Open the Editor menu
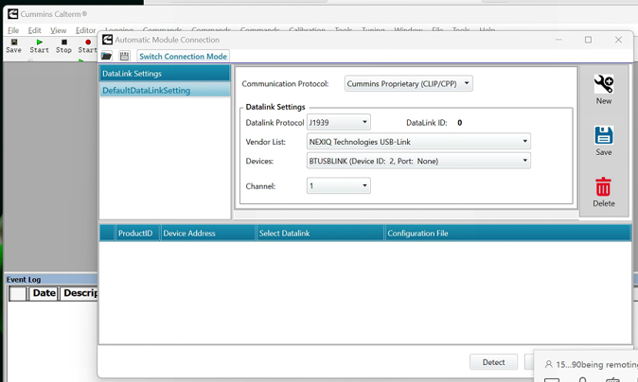638x382 pixels. tap(85, 31)
